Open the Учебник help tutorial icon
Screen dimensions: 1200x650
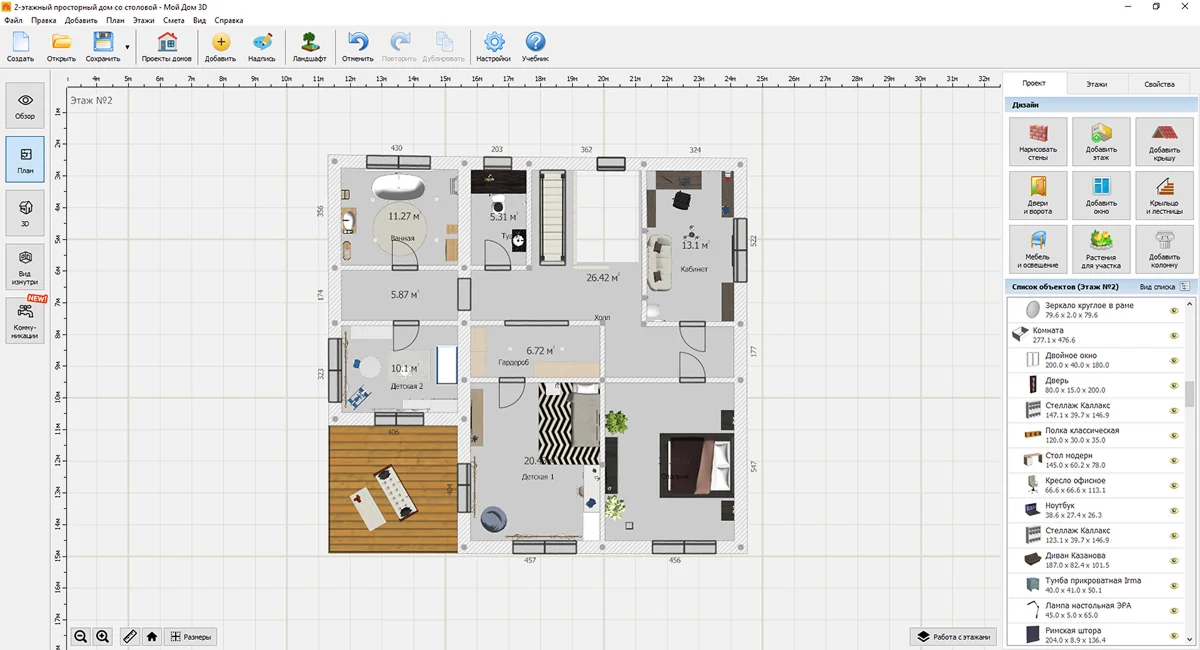535,46
